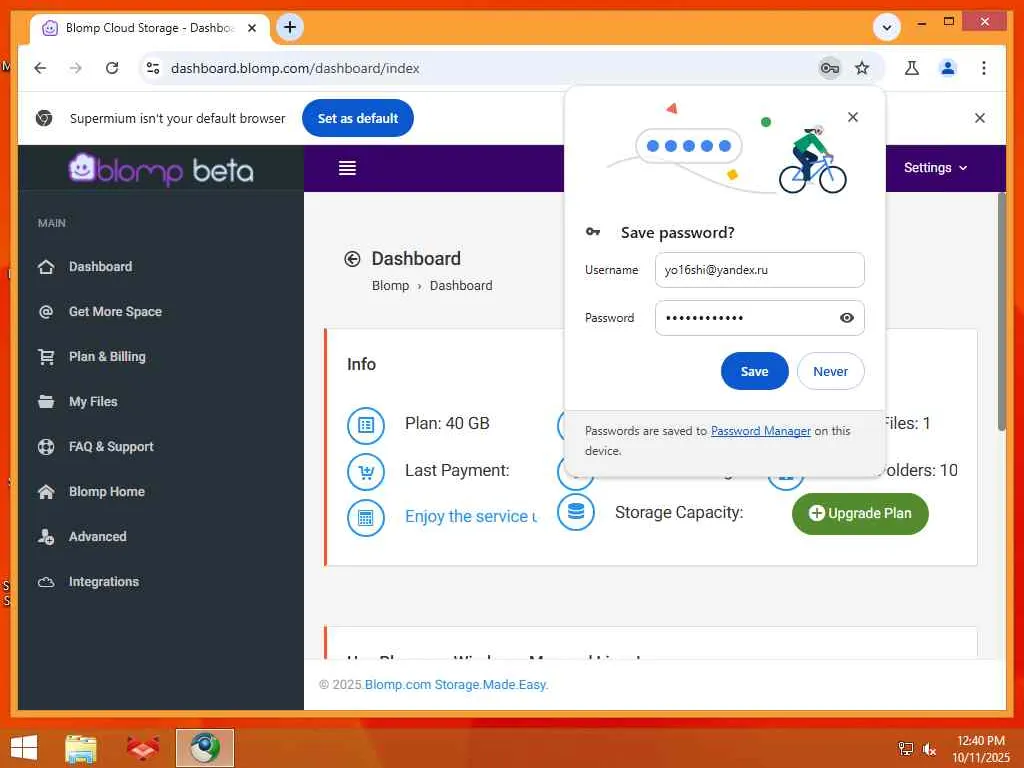
Task: Click the "Storage Capacity:" label
Action: point(679,512)
